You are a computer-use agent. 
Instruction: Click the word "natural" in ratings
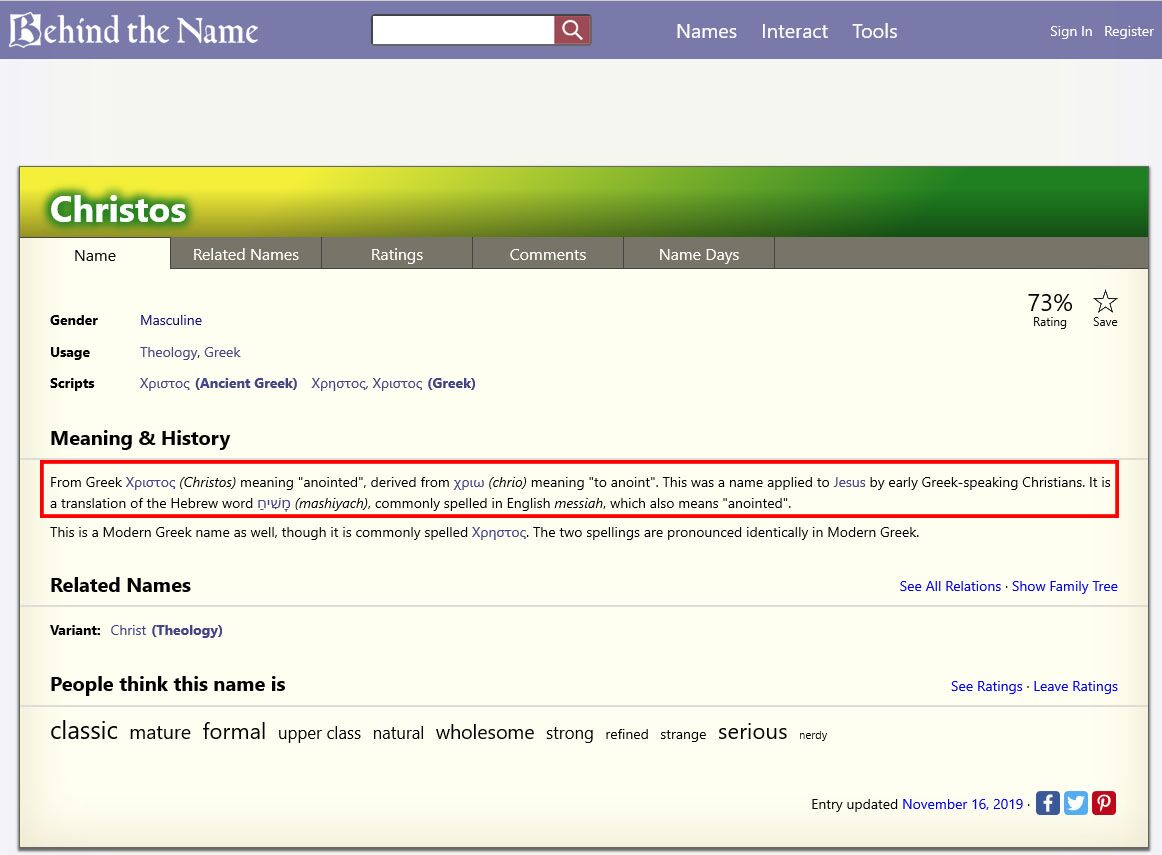(398, 733)
